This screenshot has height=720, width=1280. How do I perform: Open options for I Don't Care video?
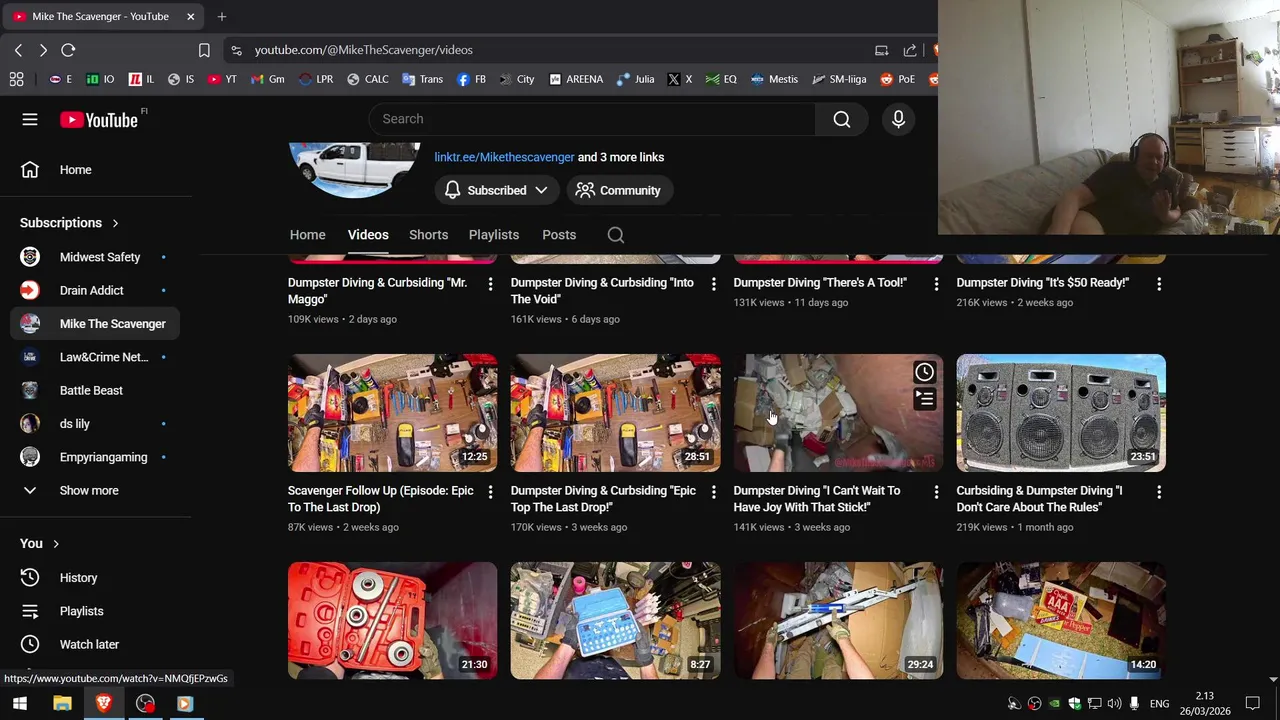1159,492
